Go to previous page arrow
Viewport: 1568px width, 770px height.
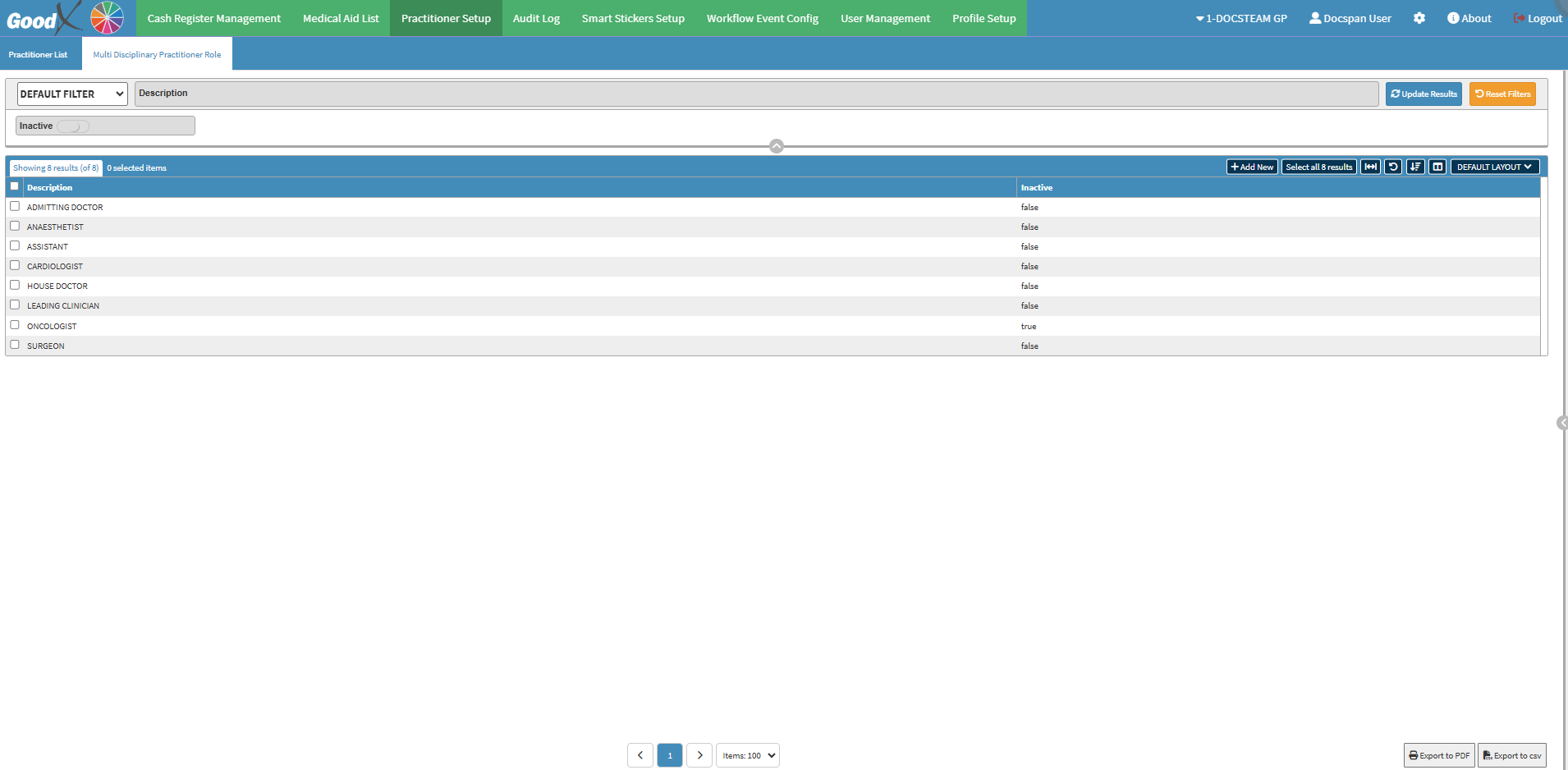point(640,755)
